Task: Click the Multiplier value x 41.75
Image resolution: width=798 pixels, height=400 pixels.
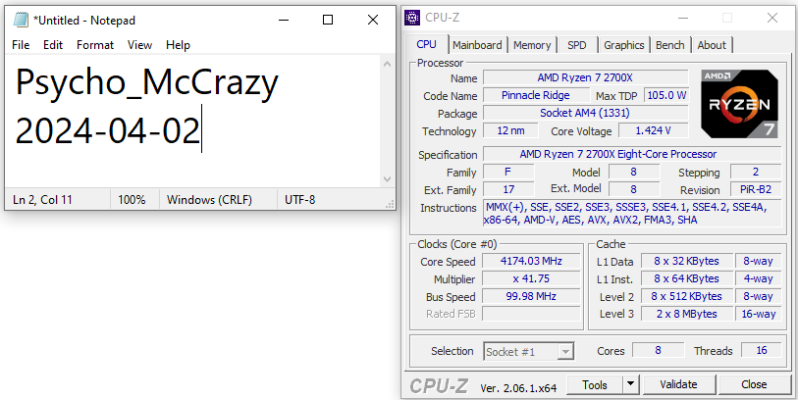Action: click(531, 279)
